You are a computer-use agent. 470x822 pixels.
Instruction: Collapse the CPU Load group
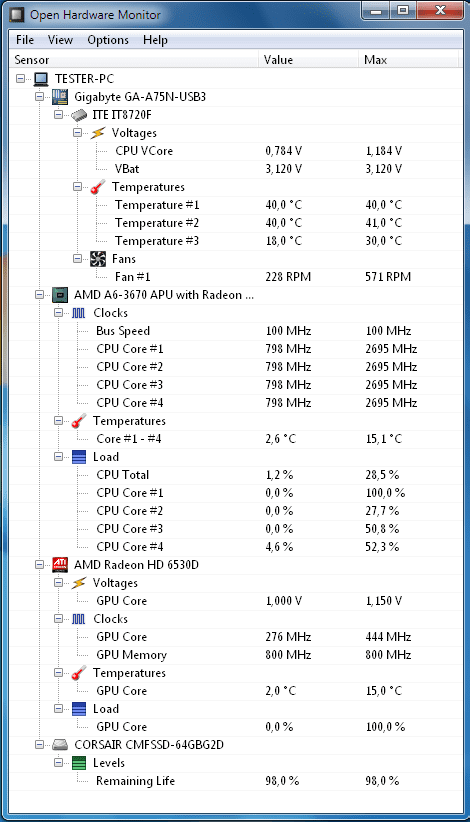click(x=59, y=457)
